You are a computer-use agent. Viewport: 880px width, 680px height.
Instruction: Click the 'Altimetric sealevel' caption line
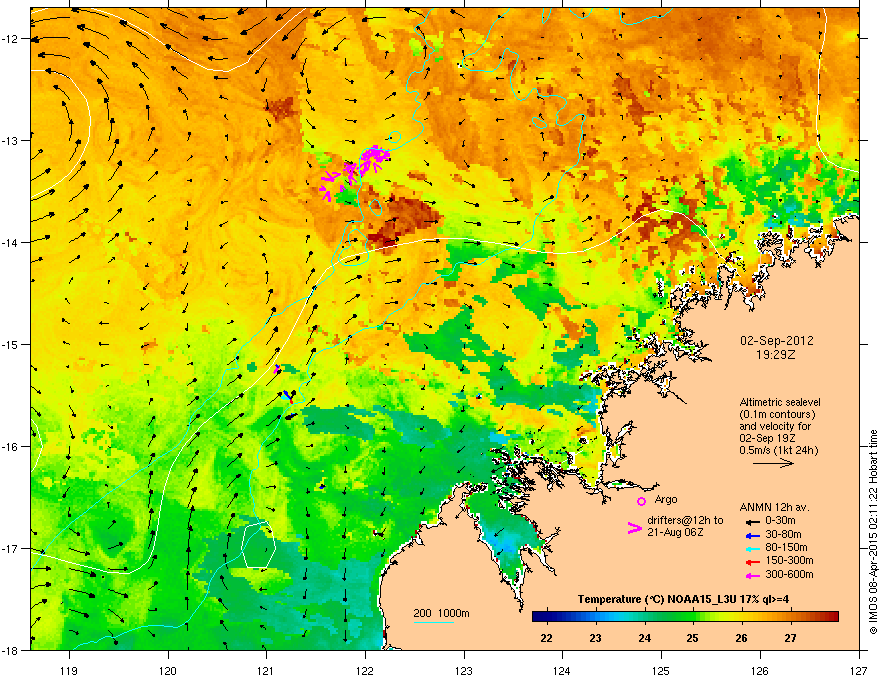click(x=780, y=402)
